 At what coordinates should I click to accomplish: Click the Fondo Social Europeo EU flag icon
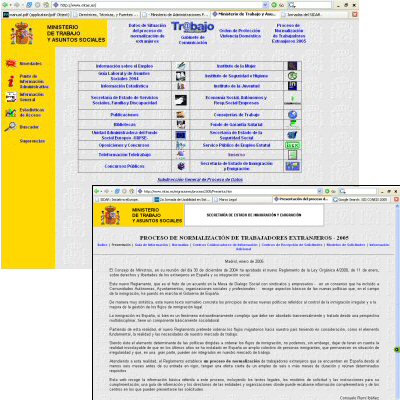(181, 135)
